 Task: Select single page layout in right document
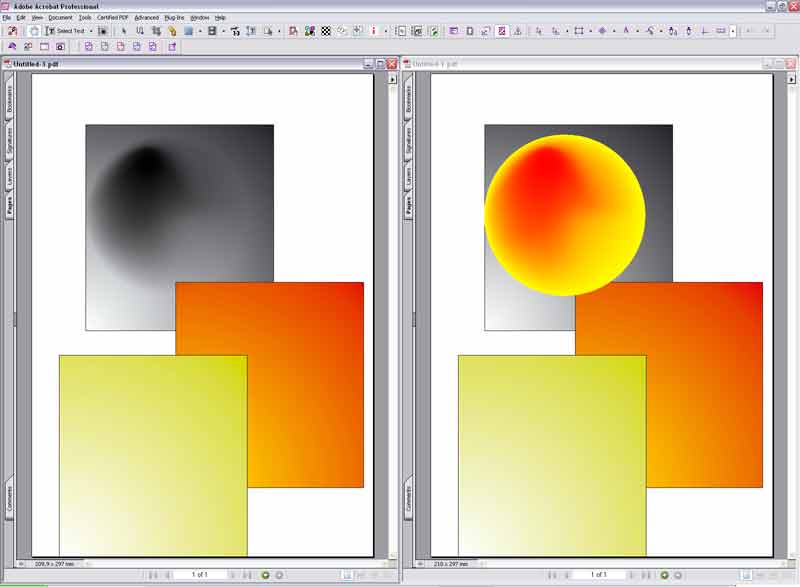click(746, 575)
